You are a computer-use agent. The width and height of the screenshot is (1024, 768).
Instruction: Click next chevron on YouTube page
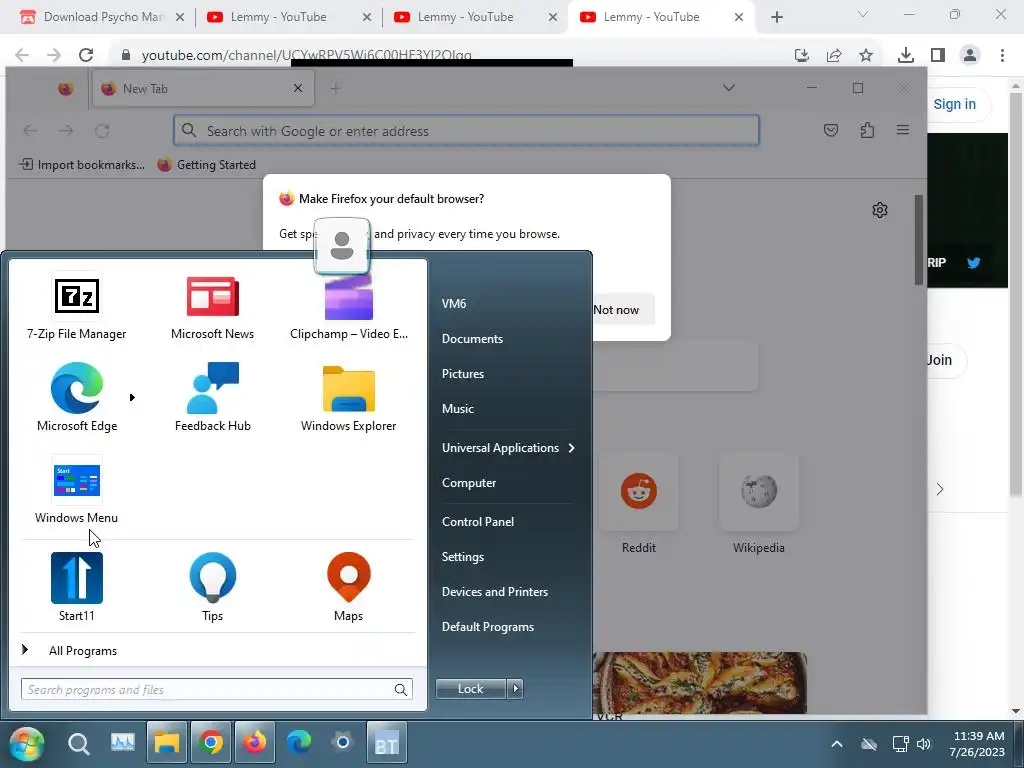[x=940, y=489]
